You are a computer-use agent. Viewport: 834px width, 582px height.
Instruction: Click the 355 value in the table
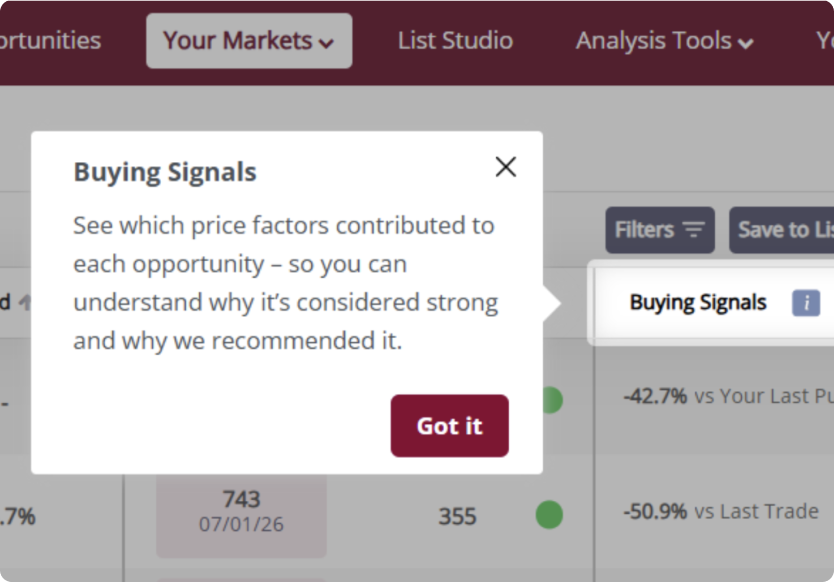click(x=457, y=516)
